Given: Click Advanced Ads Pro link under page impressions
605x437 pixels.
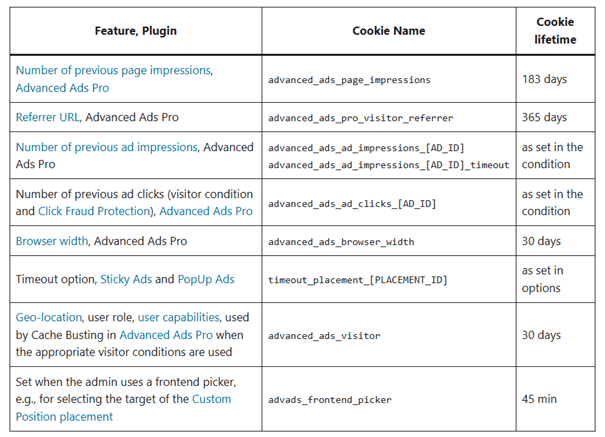Looking at the screenshot, I should 62,88.
